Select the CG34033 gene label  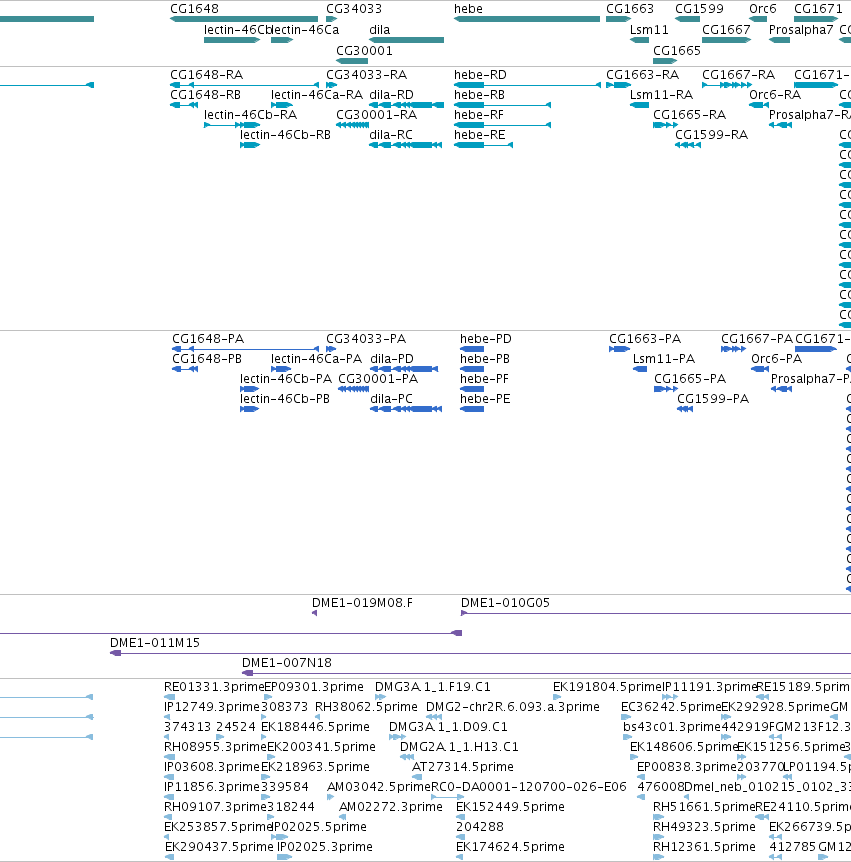click(353, 9)
